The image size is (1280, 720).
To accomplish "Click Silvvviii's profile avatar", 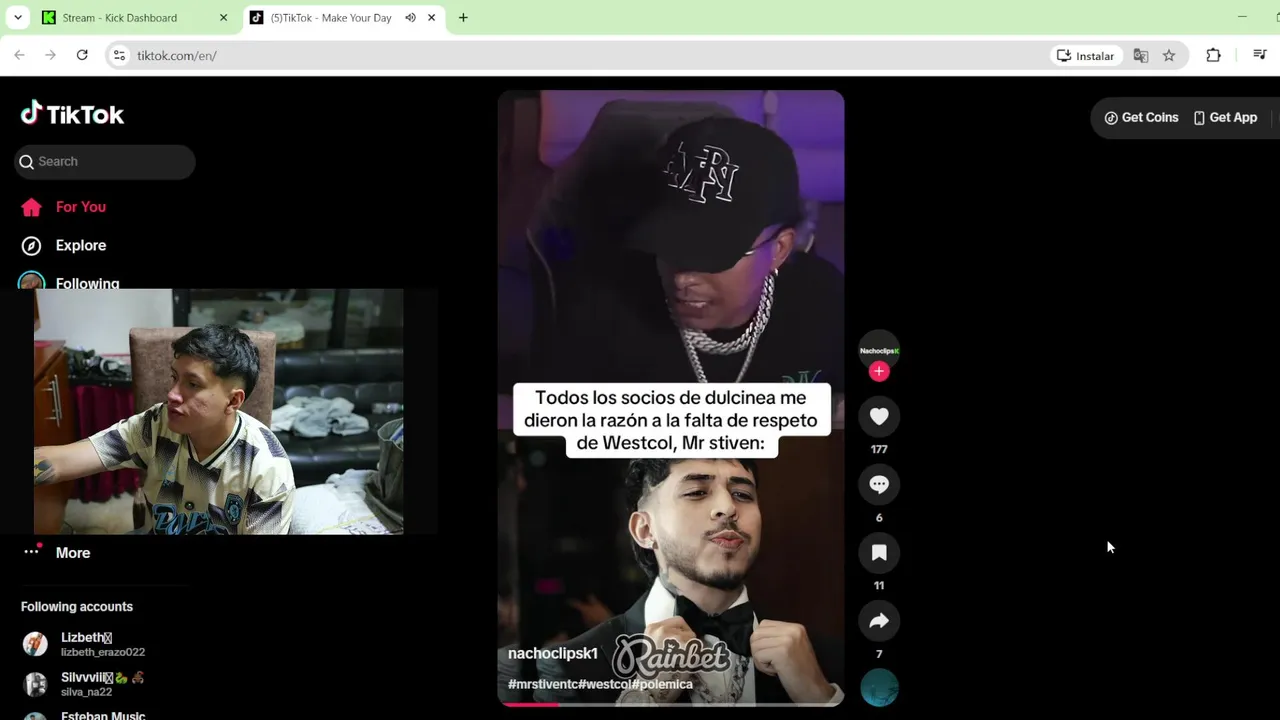I will pyautogui.click(x=35, y=684).
